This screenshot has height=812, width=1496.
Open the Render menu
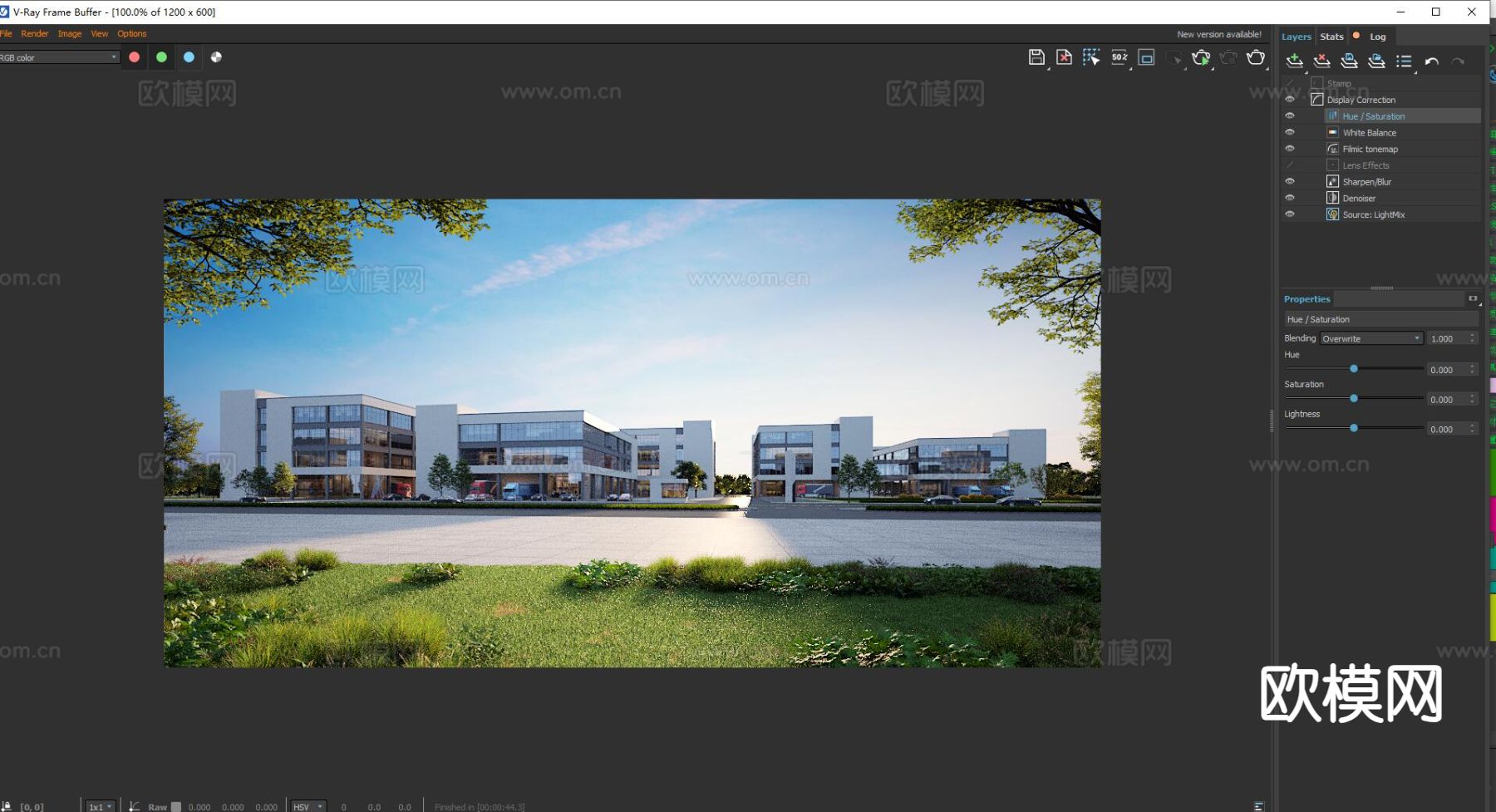35,34
